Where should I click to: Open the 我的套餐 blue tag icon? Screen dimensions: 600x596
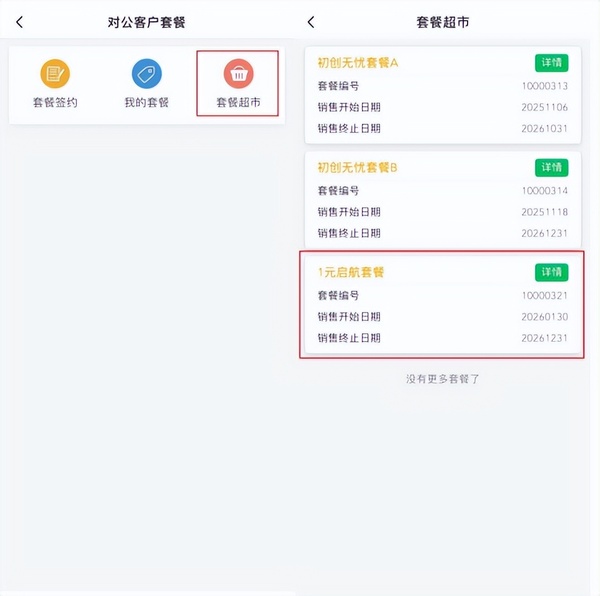pyautogui.click(x=146, y=74)
